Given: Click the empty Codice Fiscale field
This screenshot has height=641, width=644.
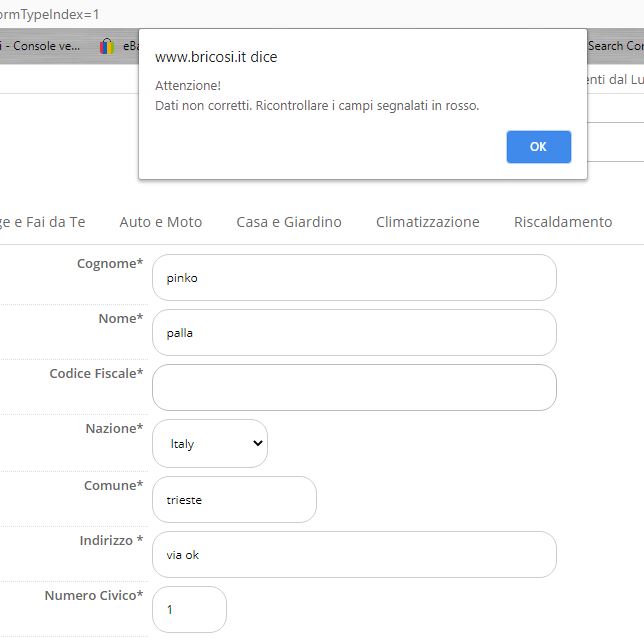Looking at the screenshot, I should [354, 387].
